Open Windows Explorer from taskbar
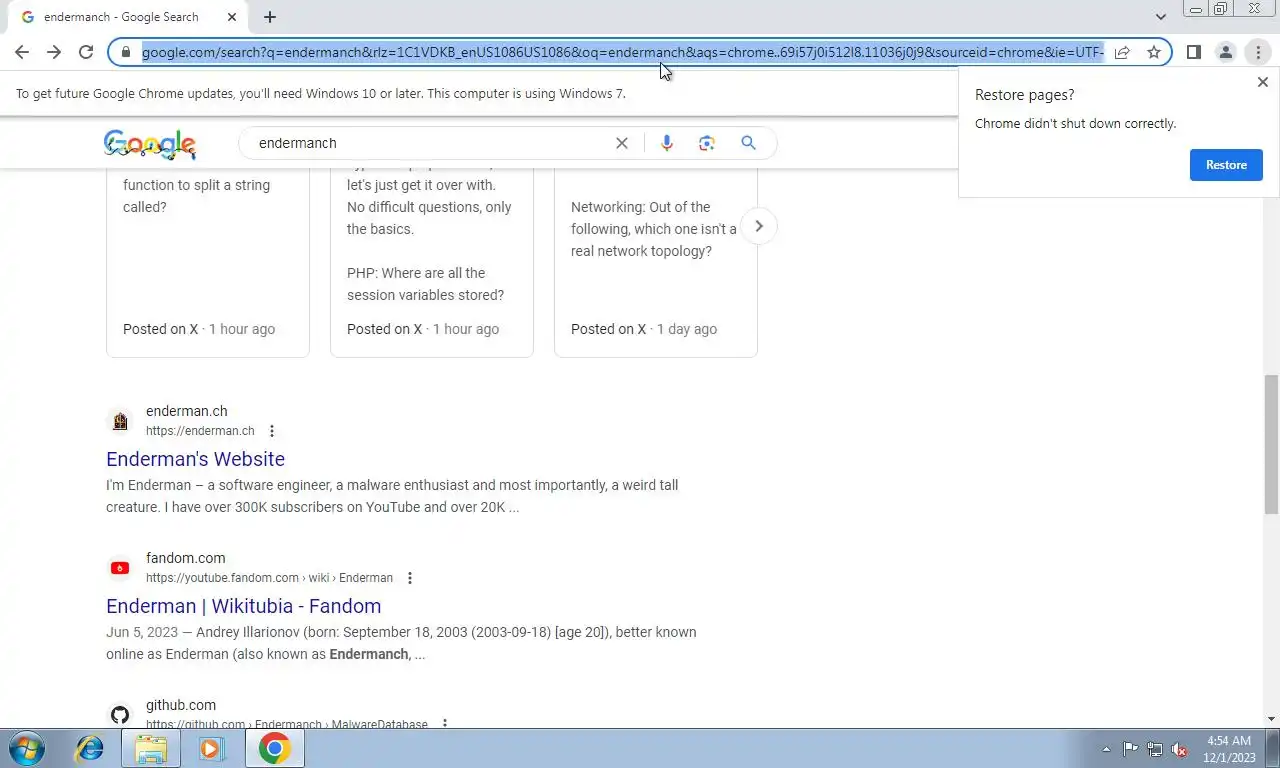Screen dimensions: 1280x768 [151, 748]
